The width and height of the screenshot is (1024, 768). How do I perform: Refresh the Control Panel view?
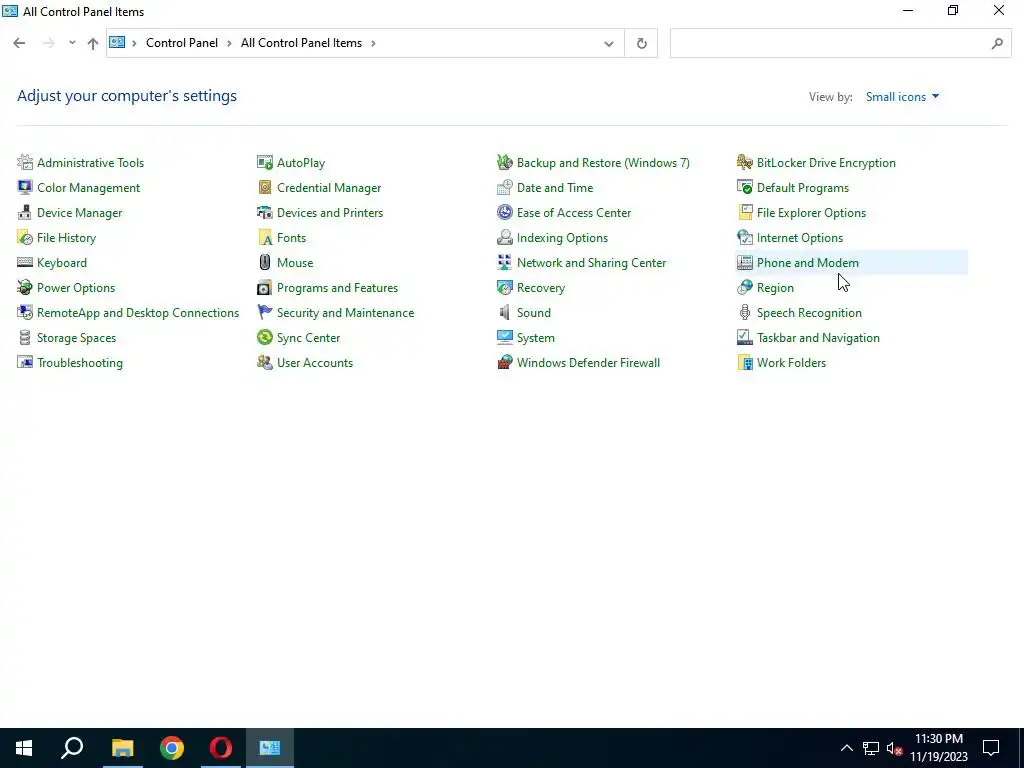pyautogui.click(x=641, y=44)
